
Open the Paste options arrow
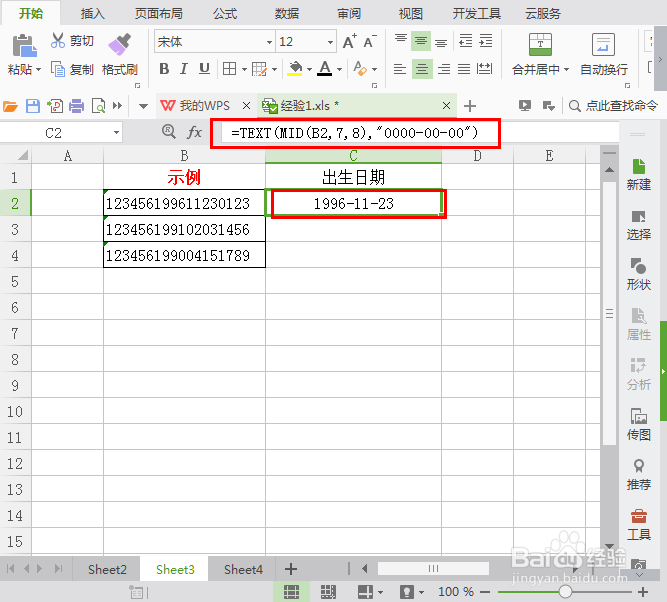(x=38, y=69)
